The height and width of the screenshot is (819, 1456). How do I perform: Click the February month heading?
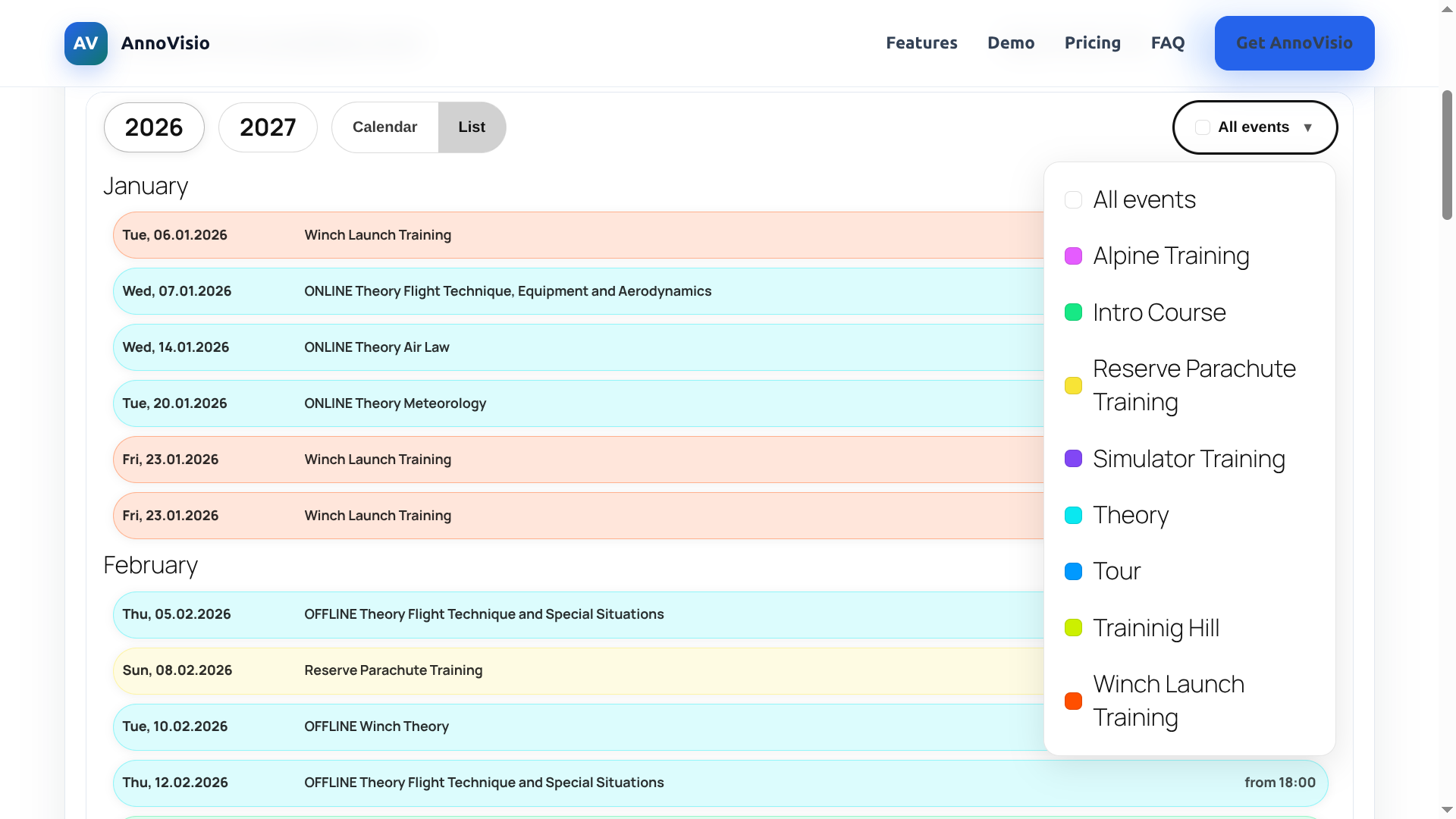coord(150,565)
